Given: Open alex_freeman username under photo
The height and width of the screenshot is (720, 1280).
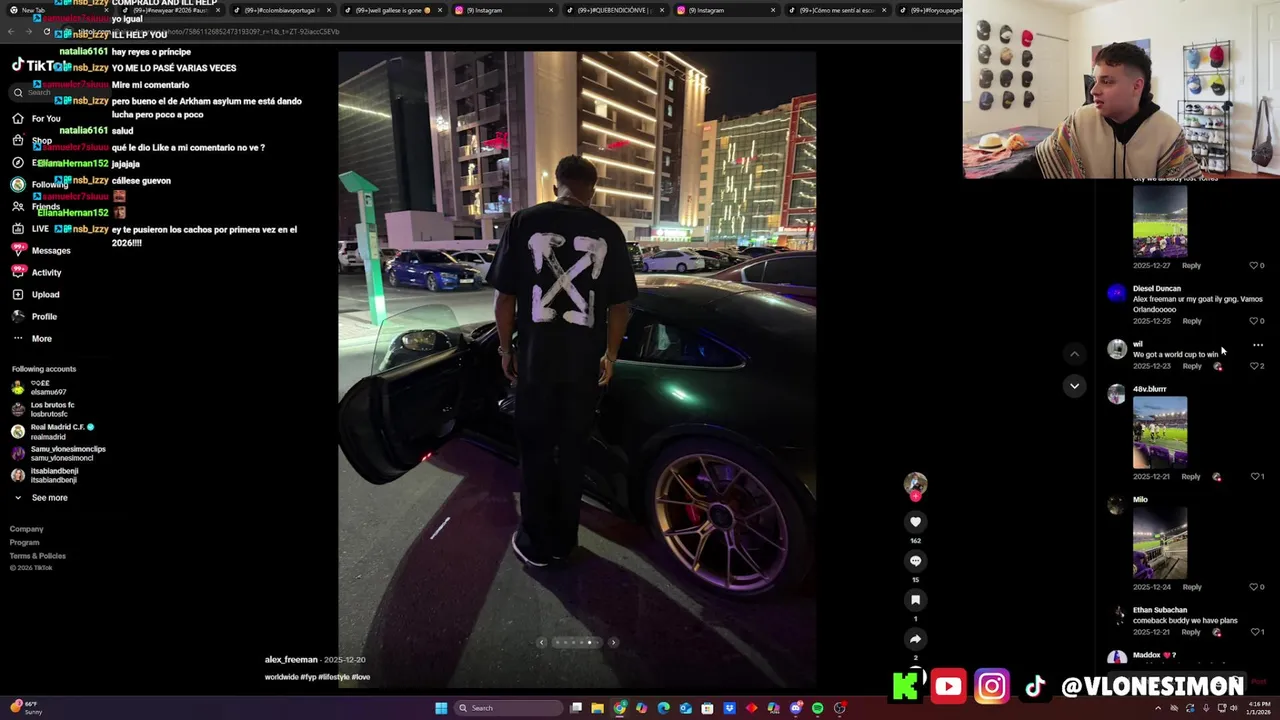Looking at the screenshot, I should (291, 660).
